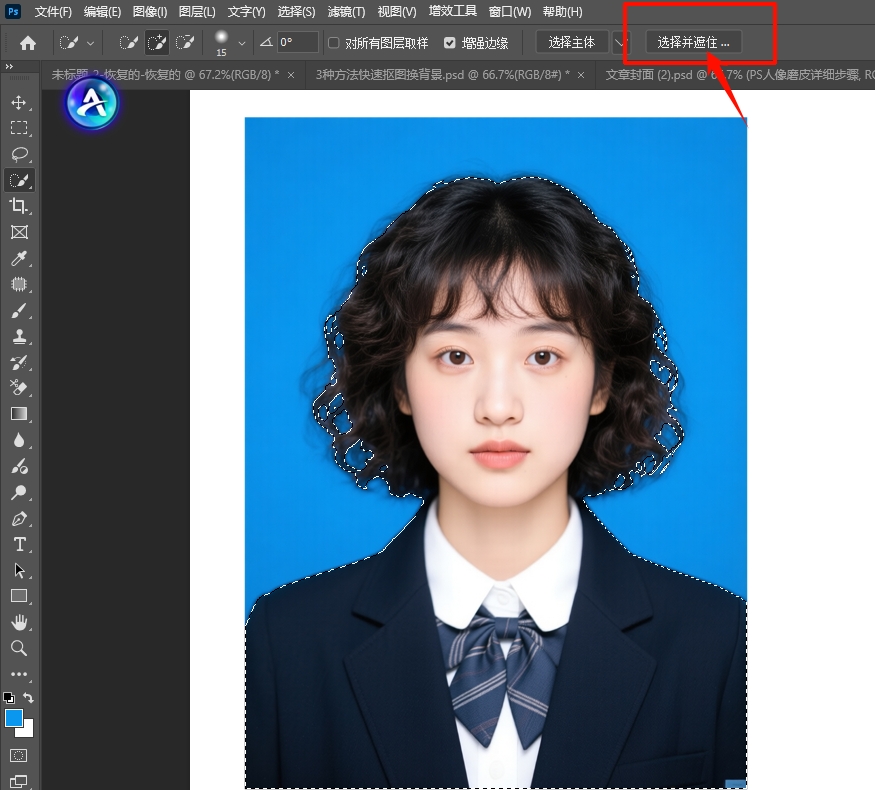
Task: Click the blue foreground color swatch
Action: (x=14, y=718)
